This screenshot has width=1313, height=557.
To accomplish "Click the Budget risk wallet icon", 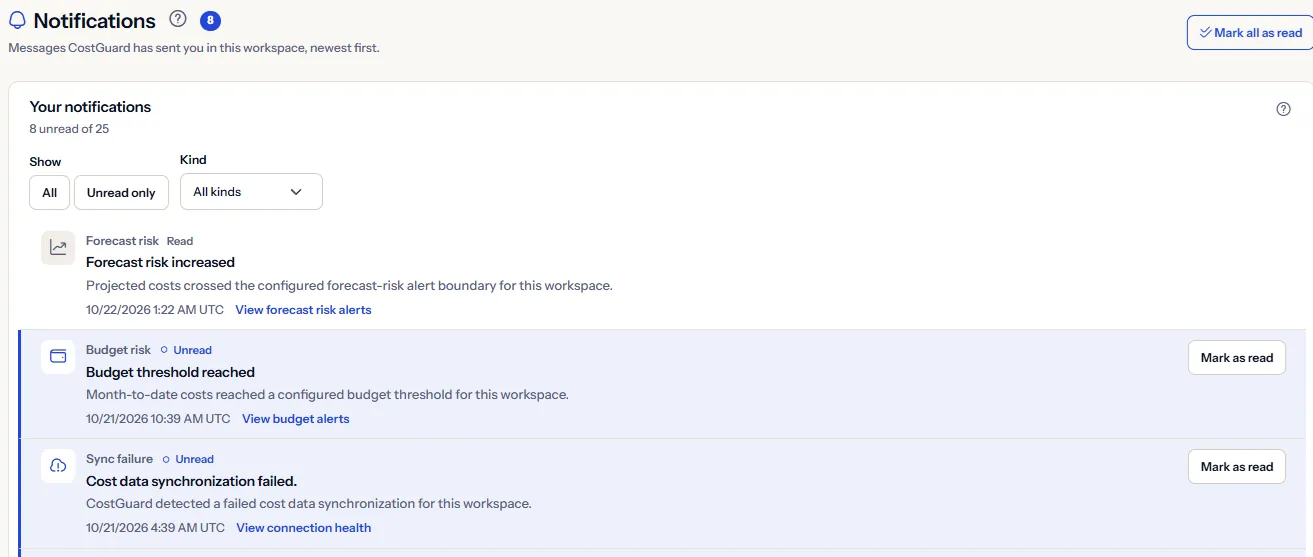I will (x=58, y=357).
